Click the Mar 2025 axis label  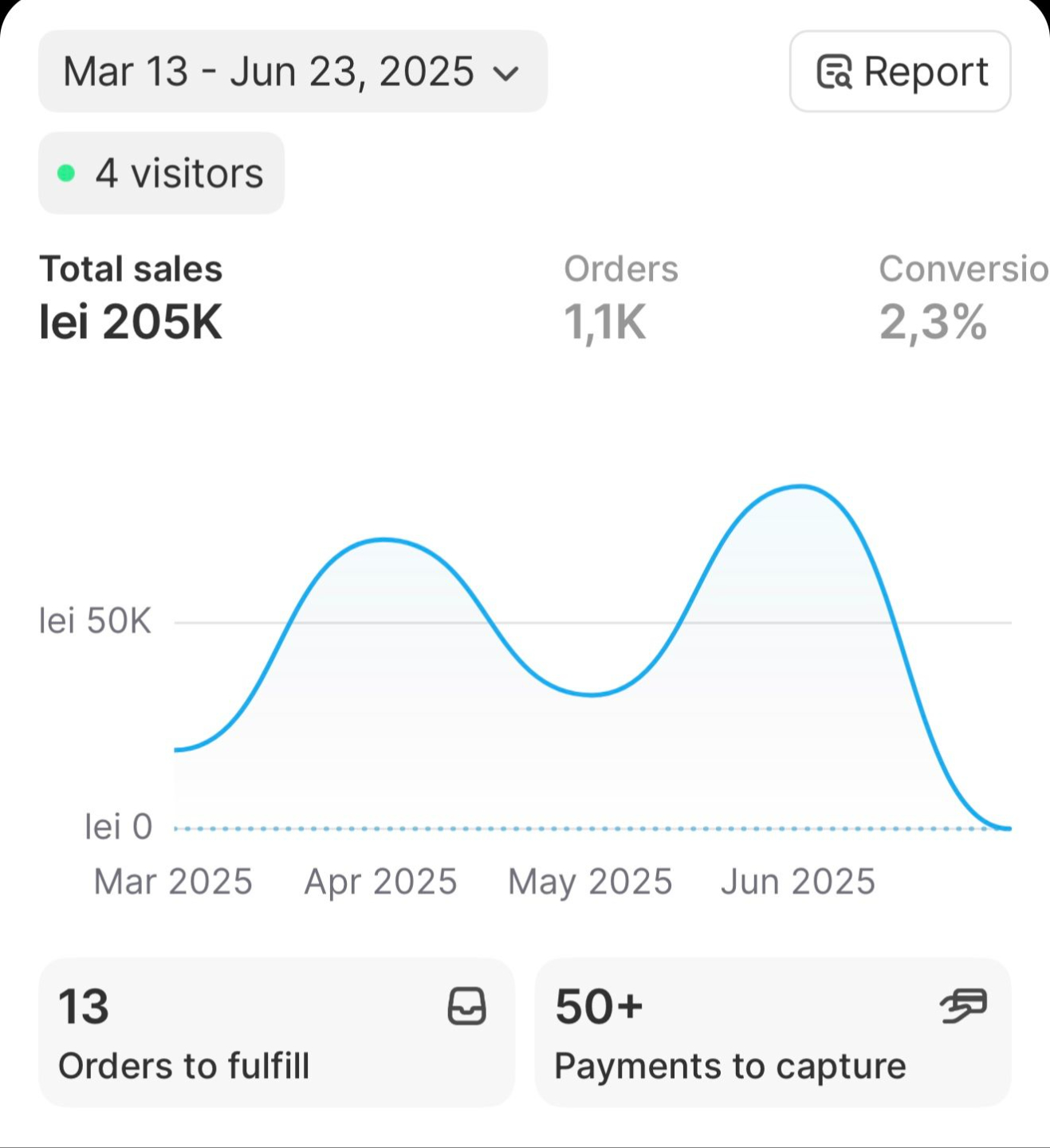(x=173, y=882)
